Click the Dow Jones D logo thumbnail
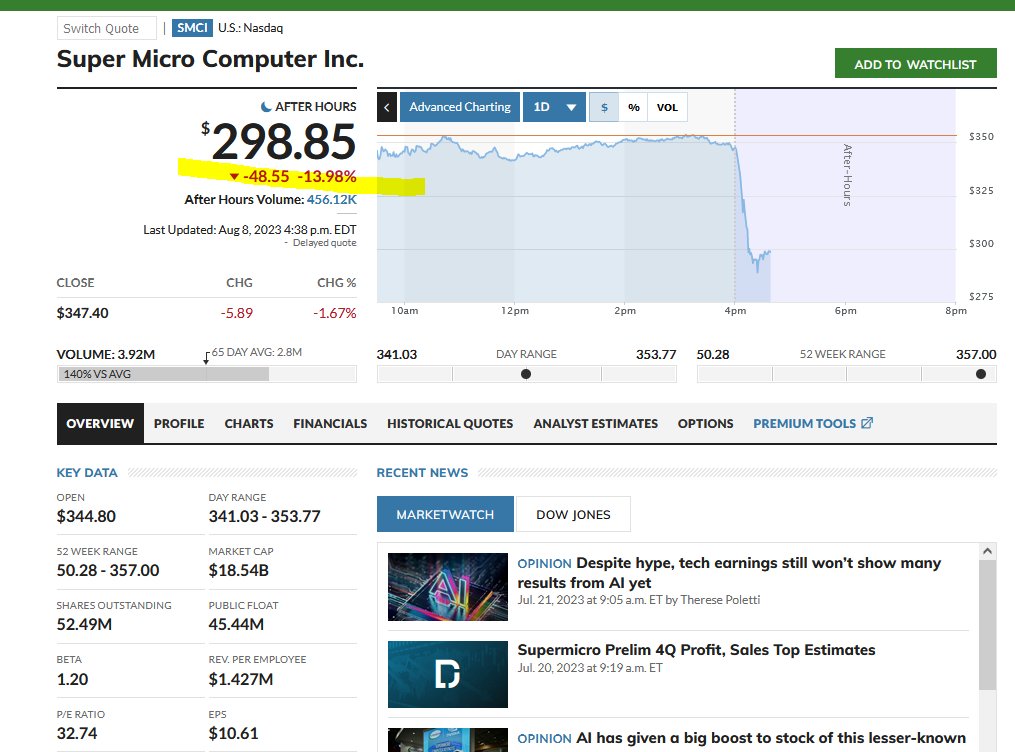1015x752 pixels. 448,674
